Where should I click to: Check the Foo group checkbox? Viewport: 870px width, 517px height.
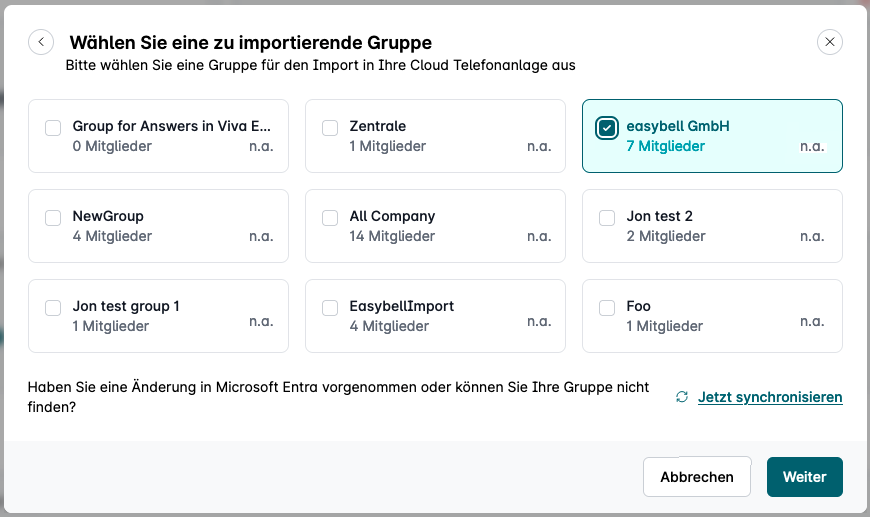tap(607, 307)
